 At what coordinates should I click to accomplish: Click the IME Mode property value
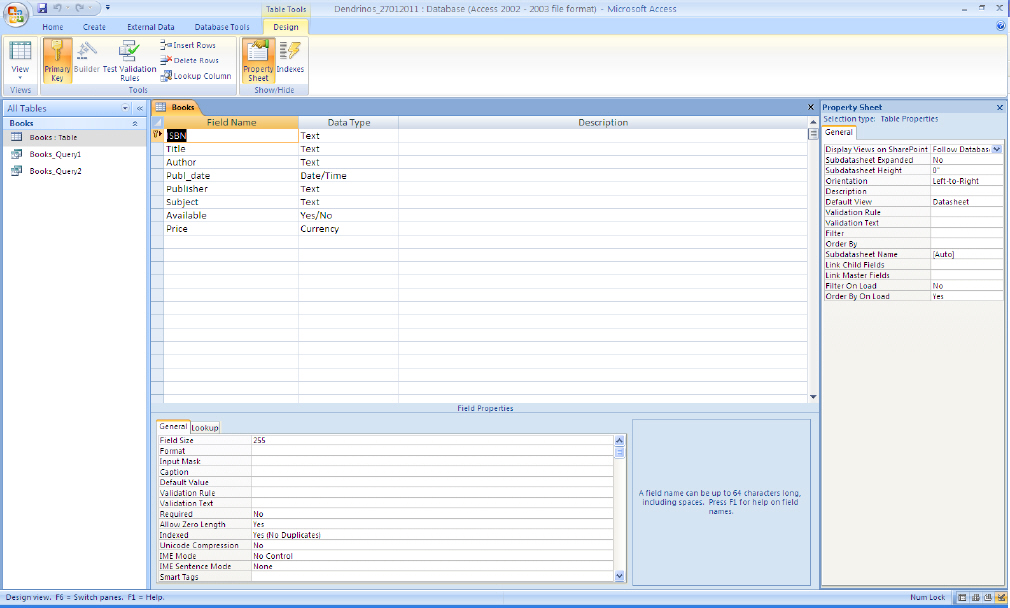click(432, 556)
